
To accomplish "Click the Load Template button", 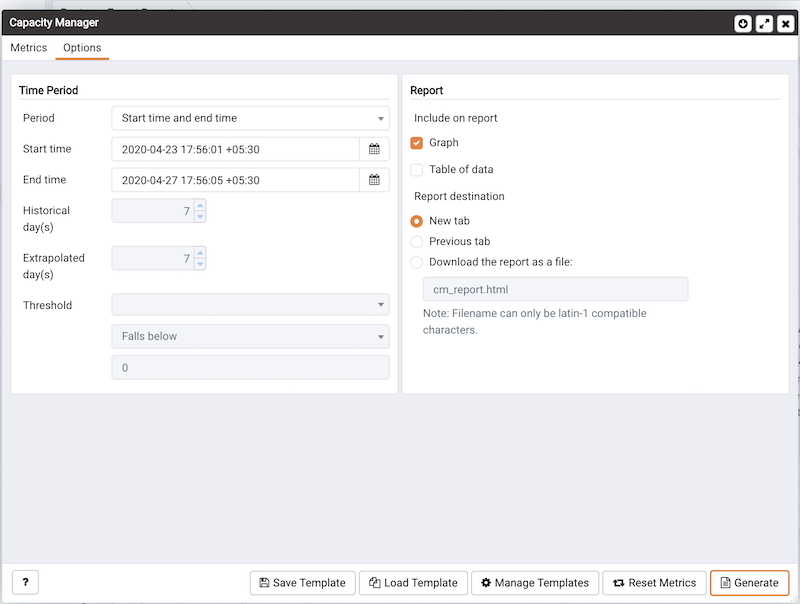I will tap(413, 583).
